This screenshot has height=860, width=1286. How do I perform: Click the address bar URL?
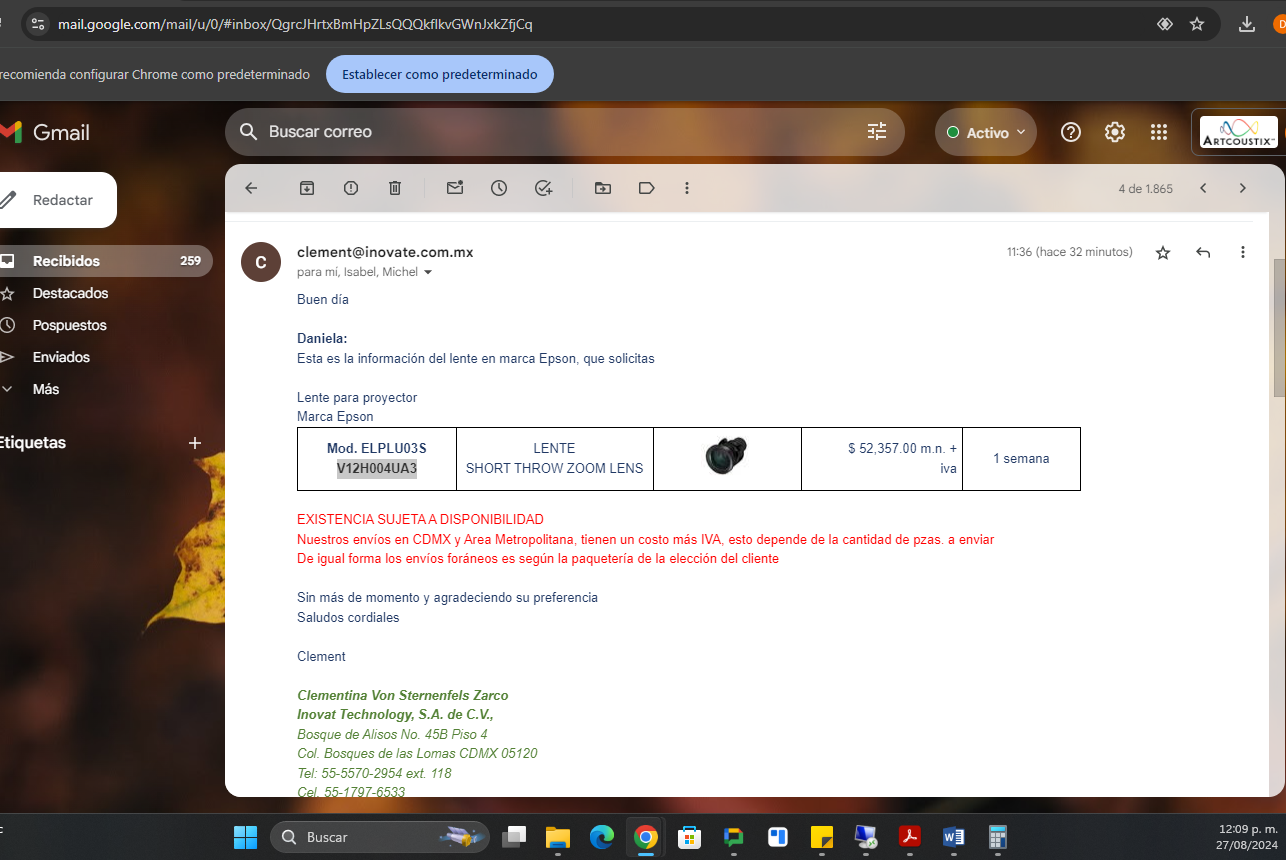pos(295,24)
